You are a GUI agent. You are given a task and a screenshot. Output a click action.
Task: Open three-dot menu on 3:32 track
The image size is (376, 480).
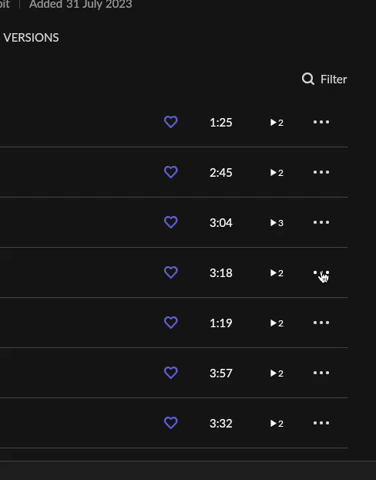pyautogui.click(x=321, y=423)
